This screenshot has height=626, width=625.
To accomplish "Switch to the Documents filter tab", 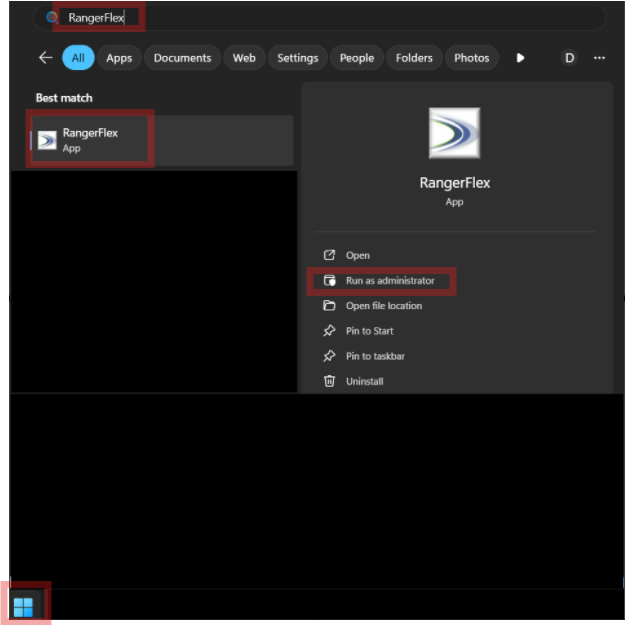I will (182, 58).
